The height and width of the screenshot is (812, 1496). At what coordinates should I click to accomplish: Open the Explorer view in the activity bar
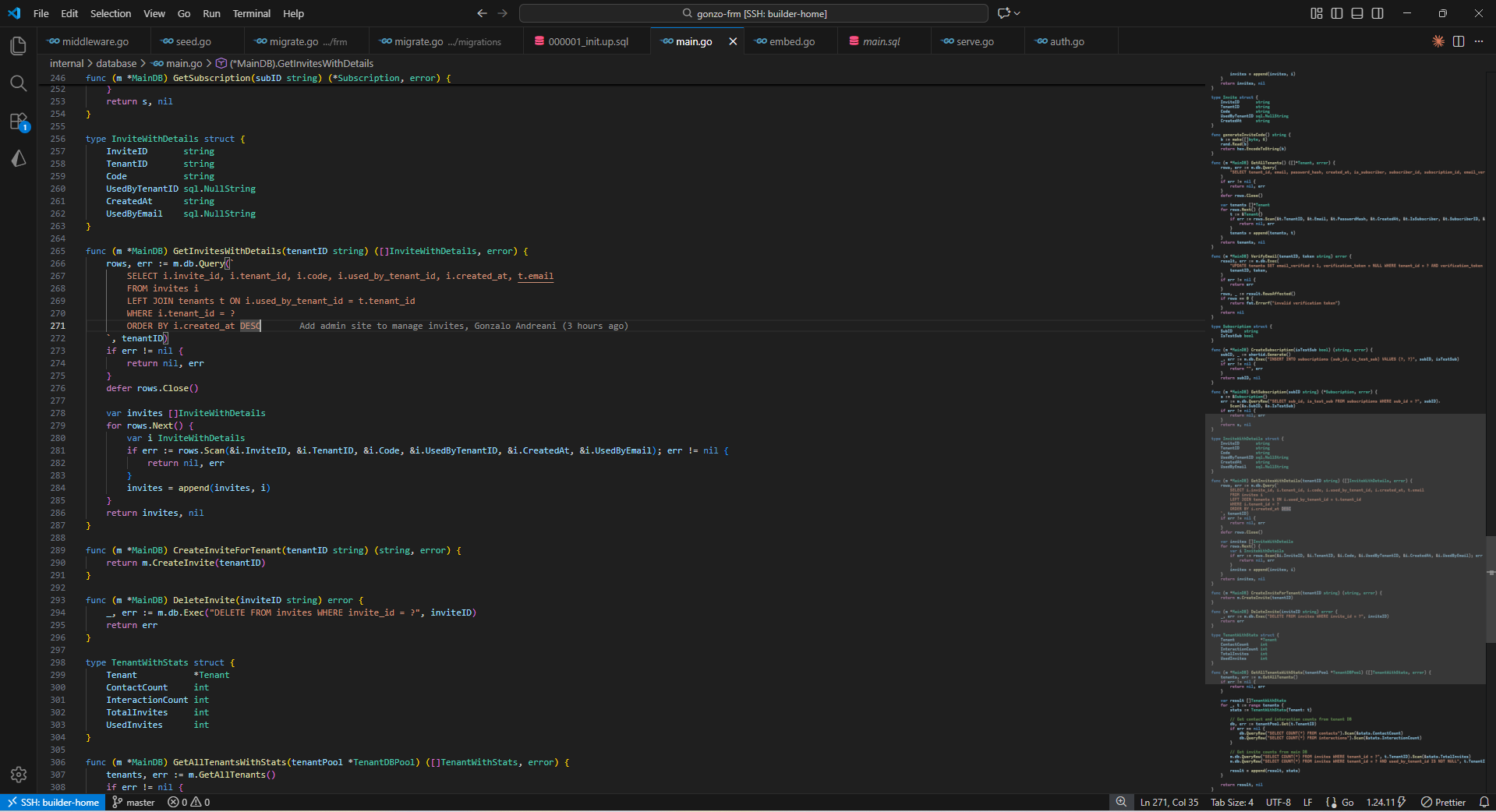(x=19, y=45)
